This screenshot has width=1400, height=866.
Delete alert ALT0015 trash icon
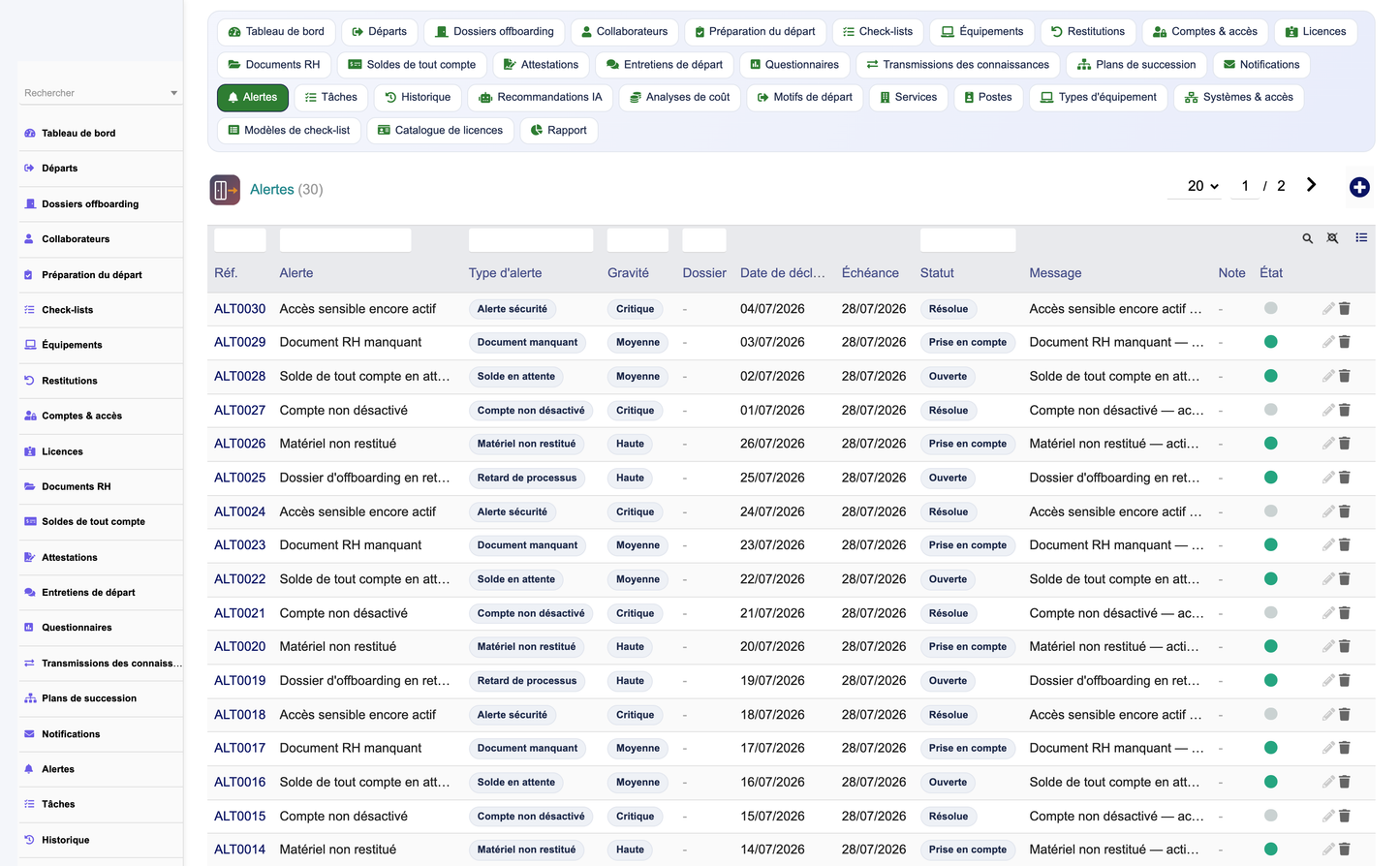1345,816
